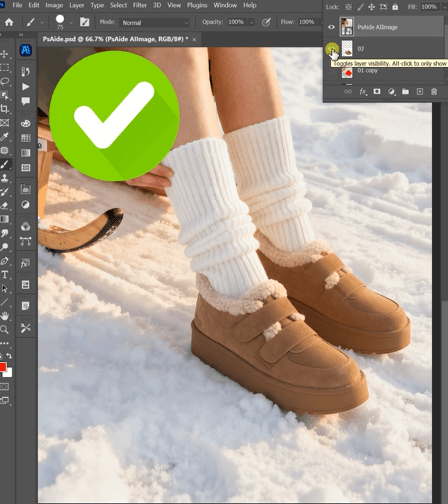Toggle pressure for opacity button

[266, 22]
